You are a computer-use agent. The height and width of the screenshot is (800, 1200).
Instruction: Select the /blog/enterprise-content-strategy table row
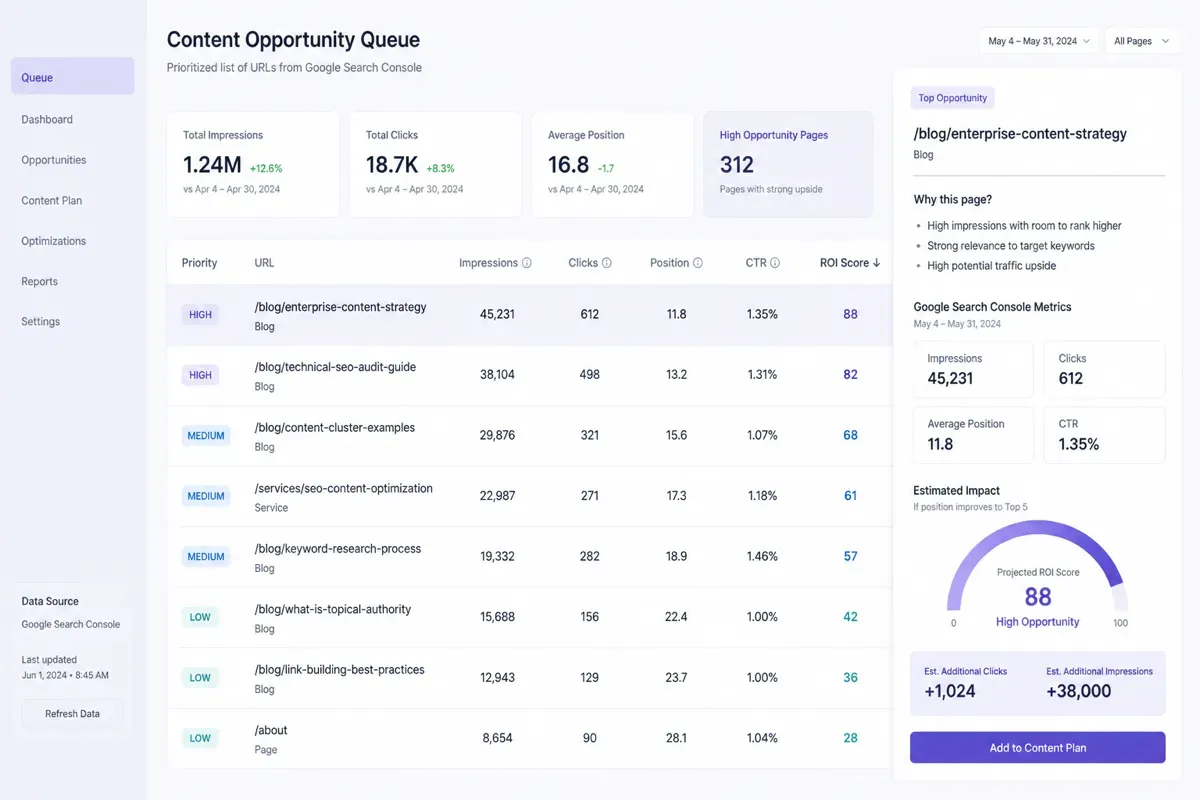coord(529,315)
